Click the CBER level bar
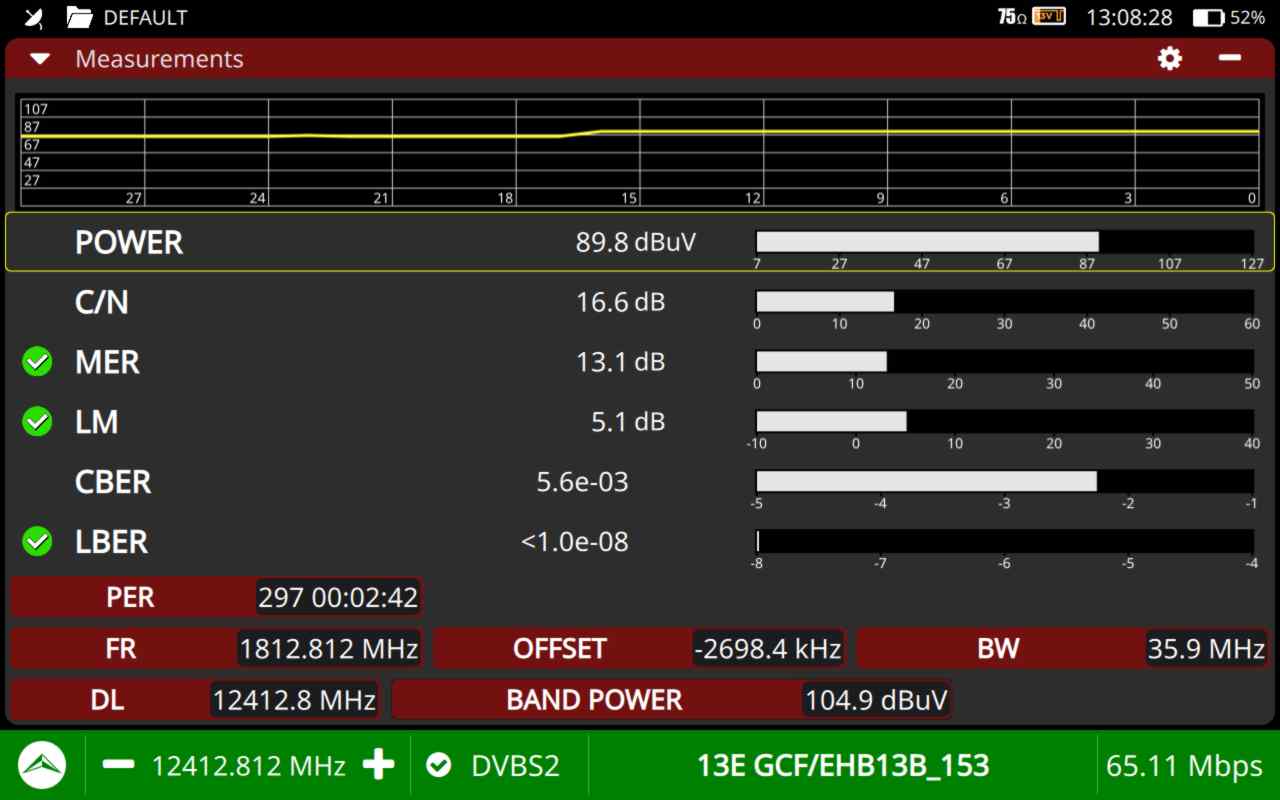1280x800 pixels. (1004, 482)
